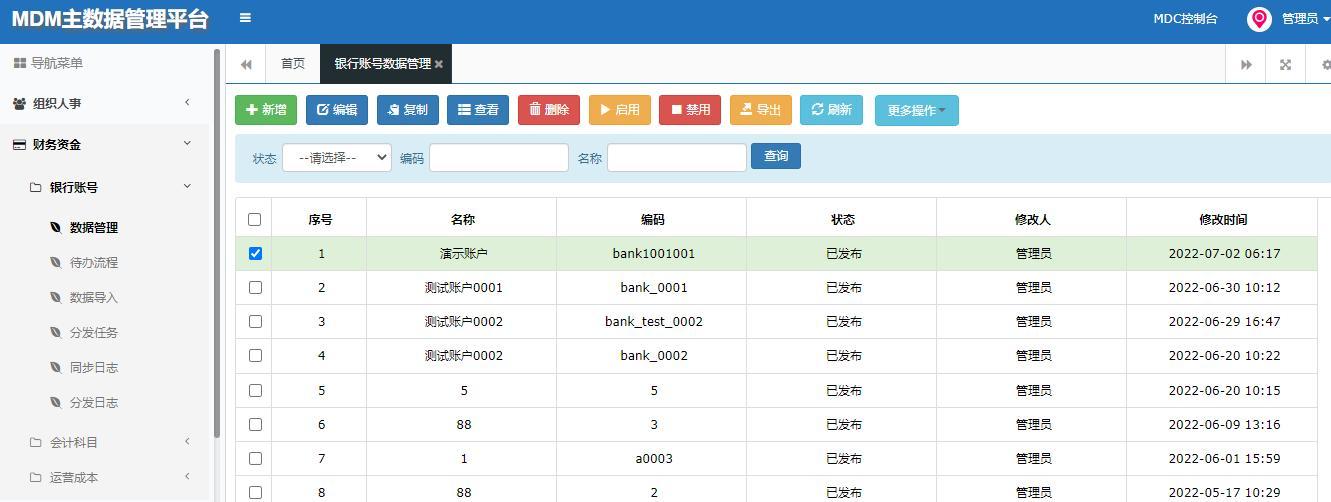Image resolution: width=1331 pixels, height=502 pixels.
Task: Open the MDC控制台 link
Action: [x=1185, y=18]
